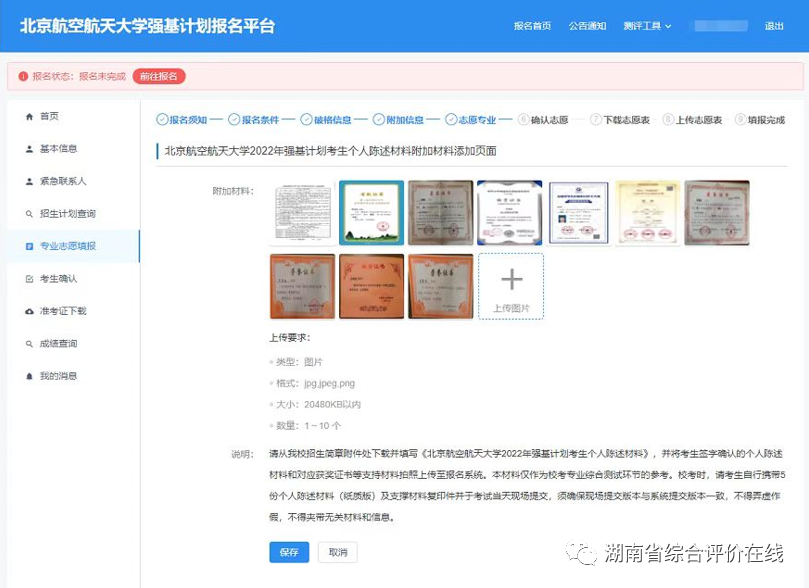Click check circle of 表格信息 step
Screen dimensions: 809x588
click(x=306, y=120)
